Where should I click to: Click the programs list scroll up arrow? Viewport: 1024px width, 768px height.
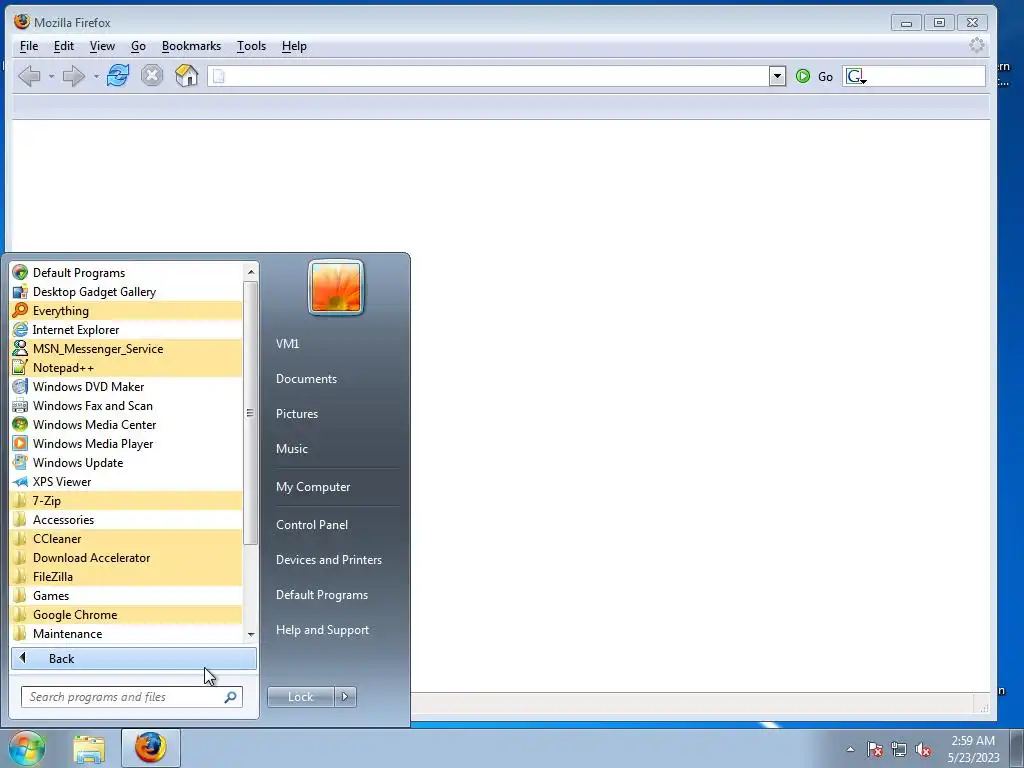click(x=251, y=272)
